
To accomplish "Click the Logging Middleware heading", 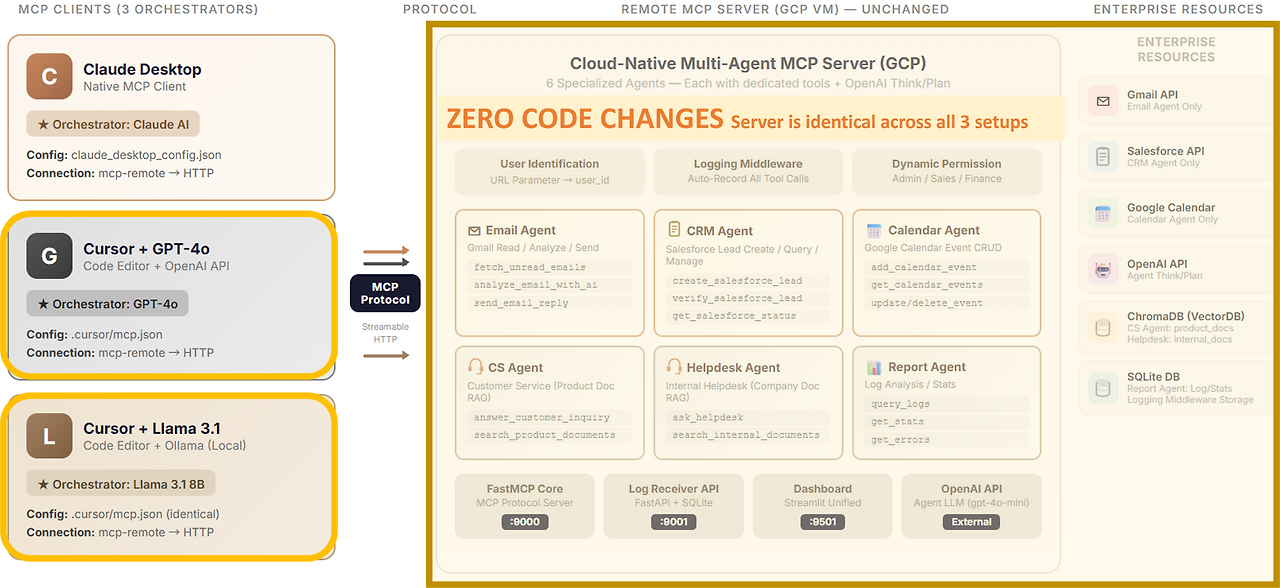I will click(x=748, y=164).
